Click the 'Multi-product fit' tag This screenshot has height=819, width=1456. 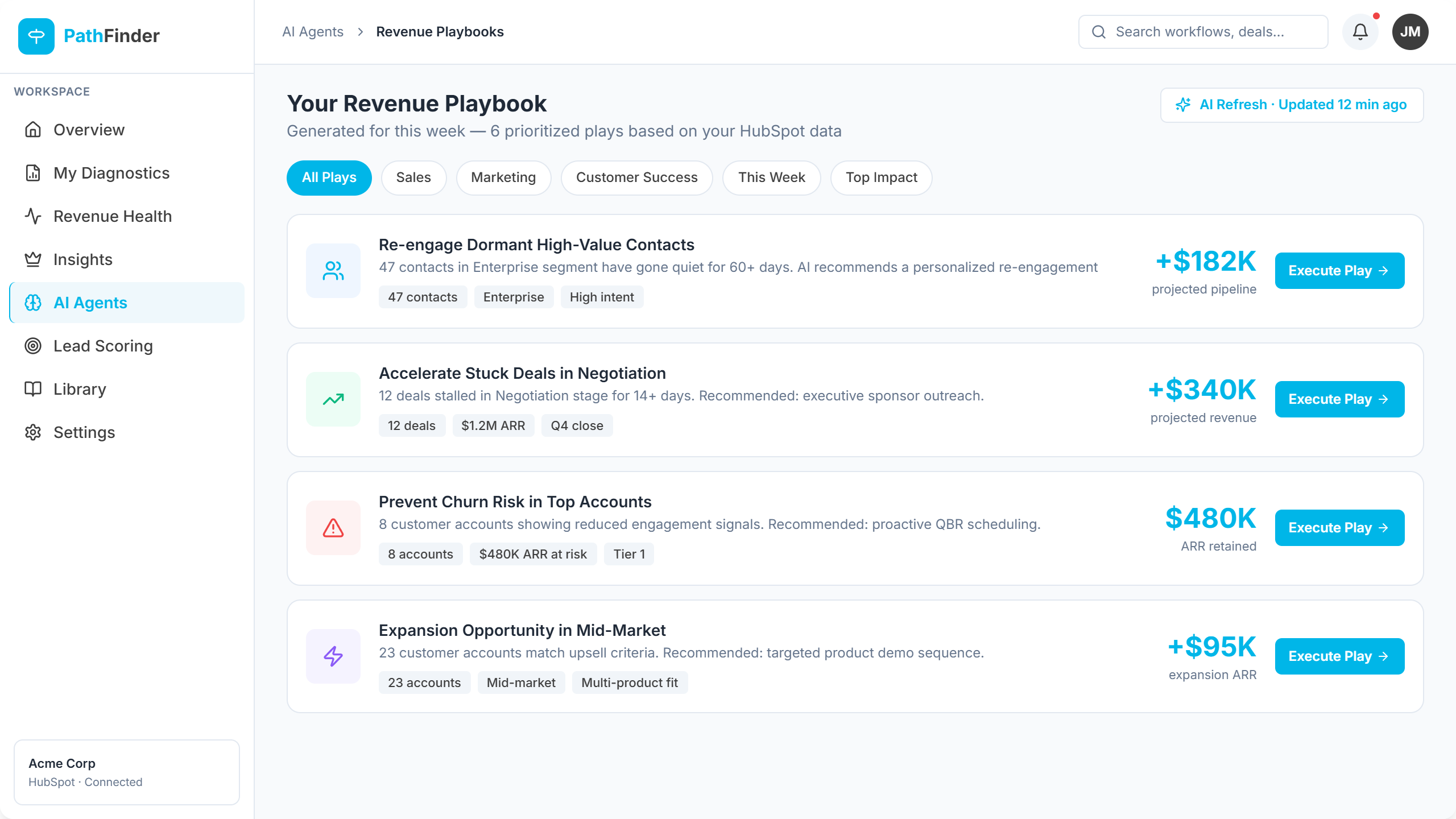[x=630, y=682]
